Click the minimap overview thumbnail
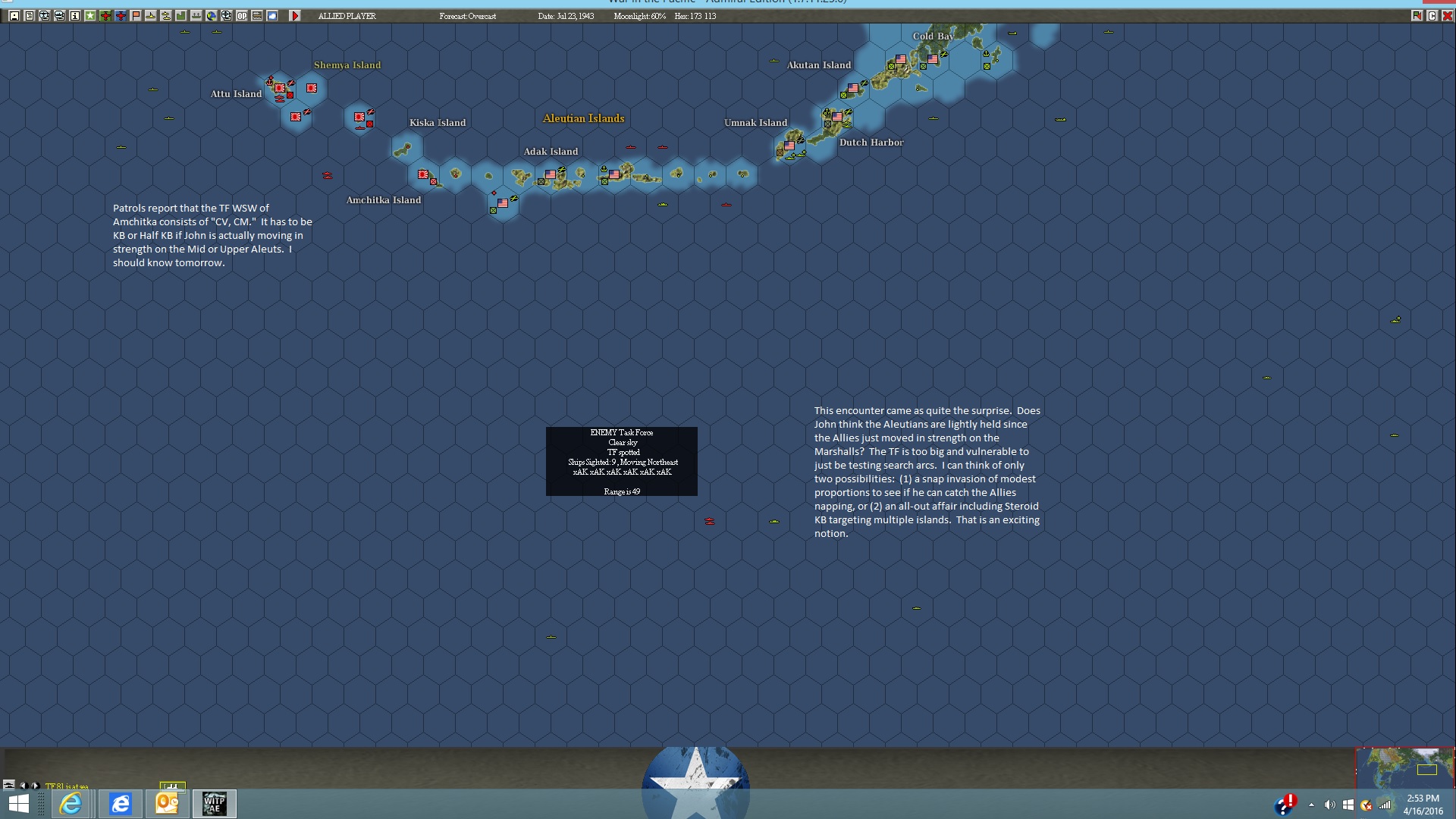The height and width of the screenshot is (819, 1456). click(x=1404, y=768)
